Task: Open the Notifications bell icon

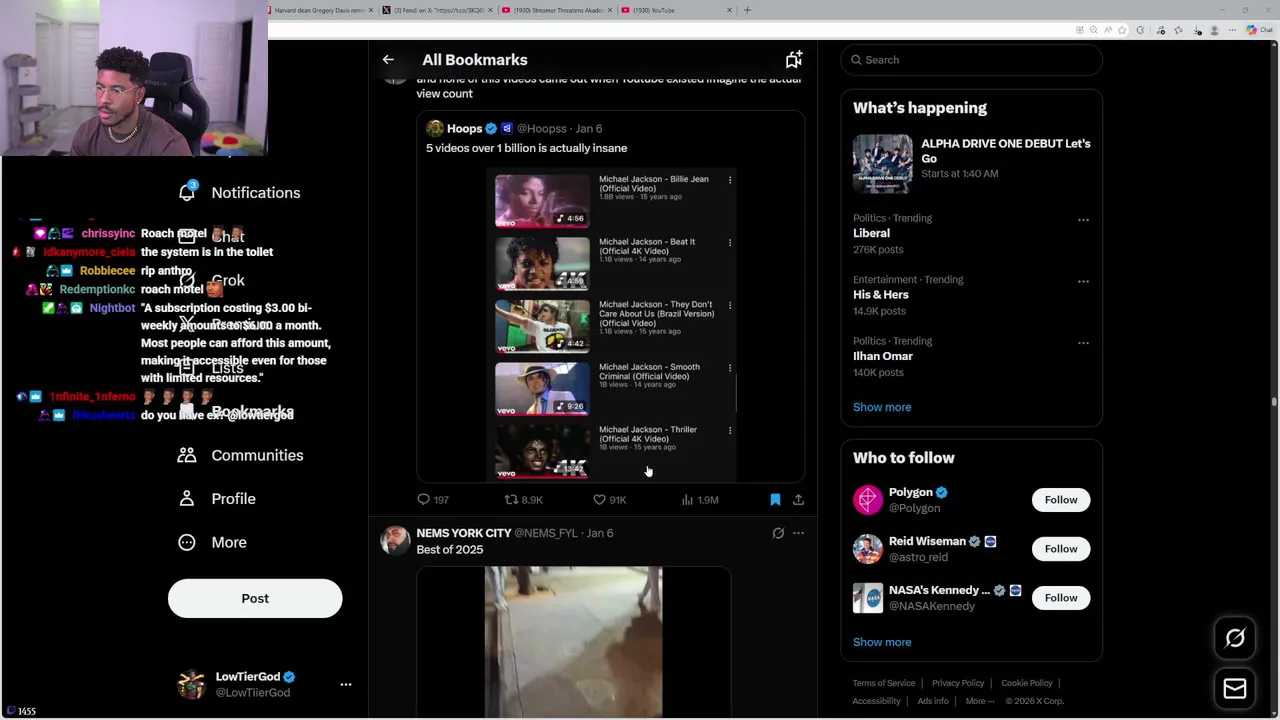Action: tap(187, 191)
